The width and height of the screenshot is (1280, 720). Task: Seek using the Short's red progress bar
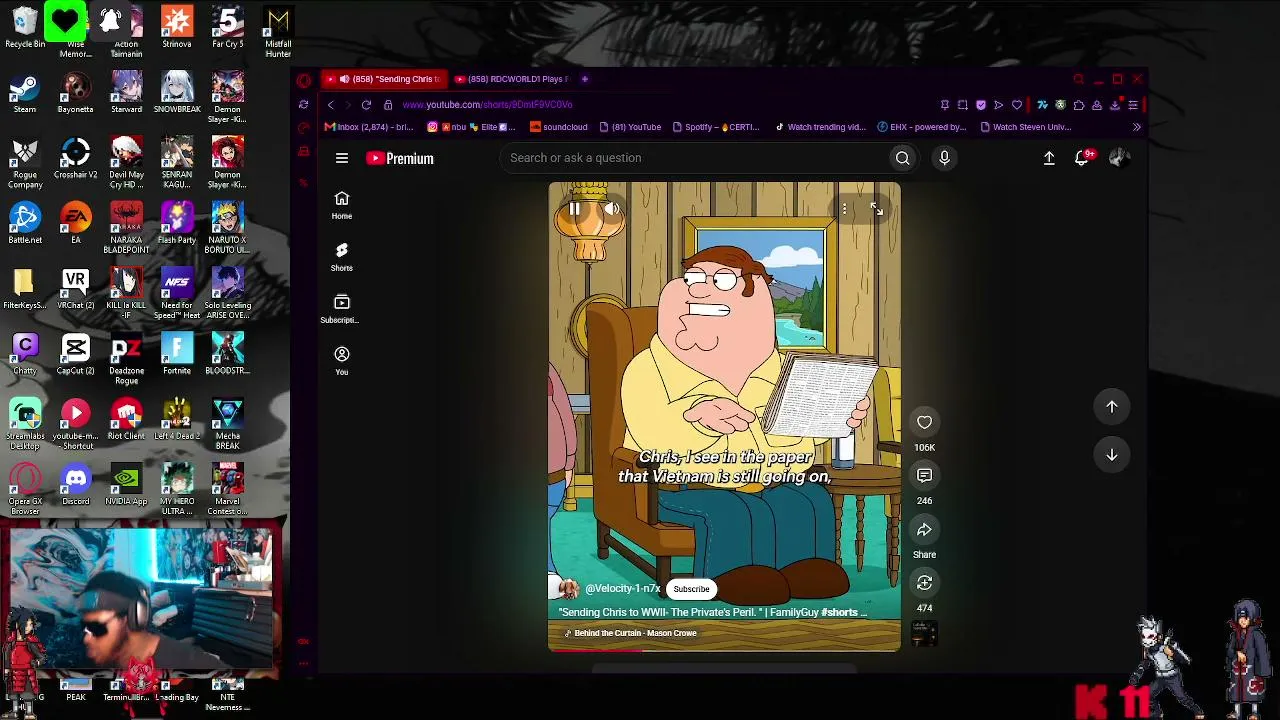724,650
